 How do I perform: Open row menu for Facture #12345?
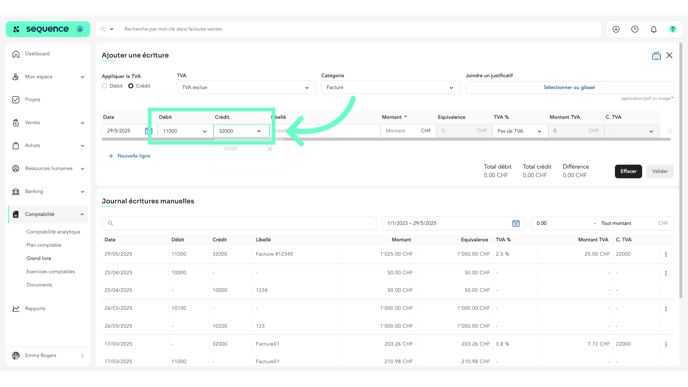point(666,254)
